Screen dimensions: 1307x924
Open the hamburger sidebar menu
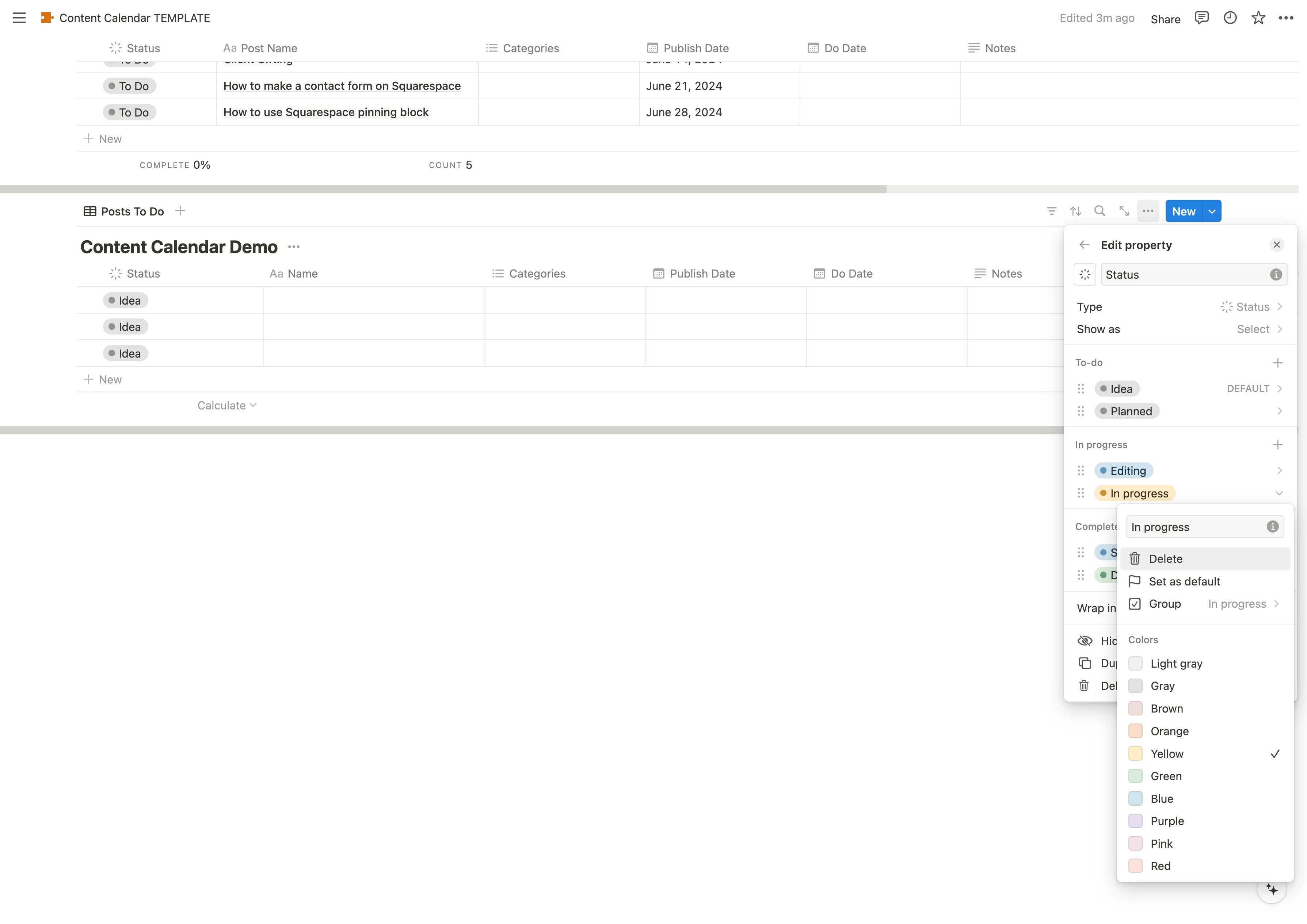tap(19, 18)
